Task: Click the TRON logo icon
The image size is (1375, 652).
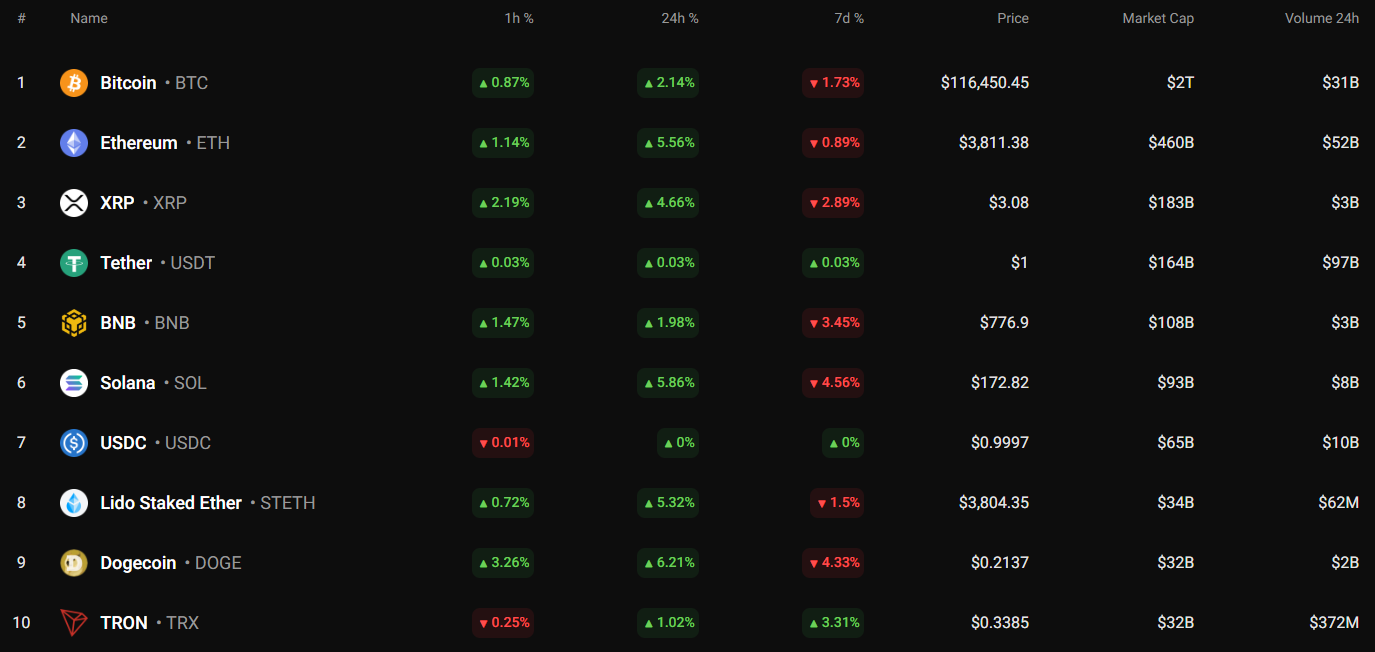Action: [74, 623]
